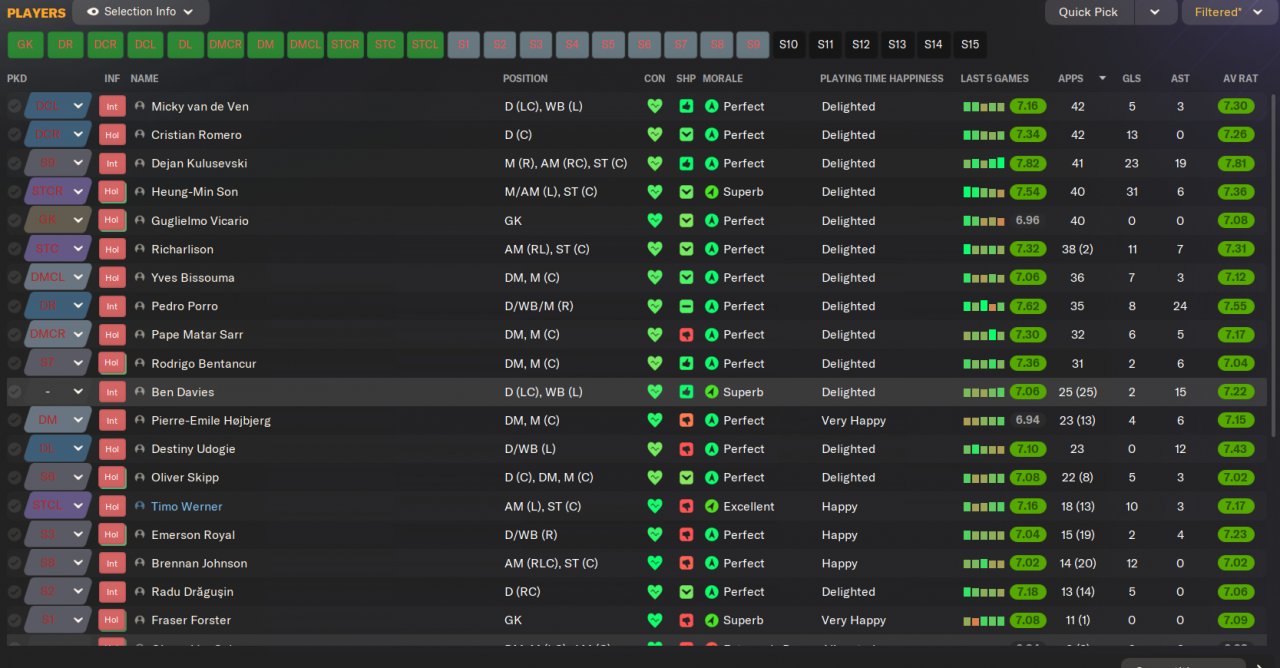The height and width of the screenshot is (668, 1280).
Task: Toggle the picked checkmark for Cristian Romero
Action: tap(14, 135)
